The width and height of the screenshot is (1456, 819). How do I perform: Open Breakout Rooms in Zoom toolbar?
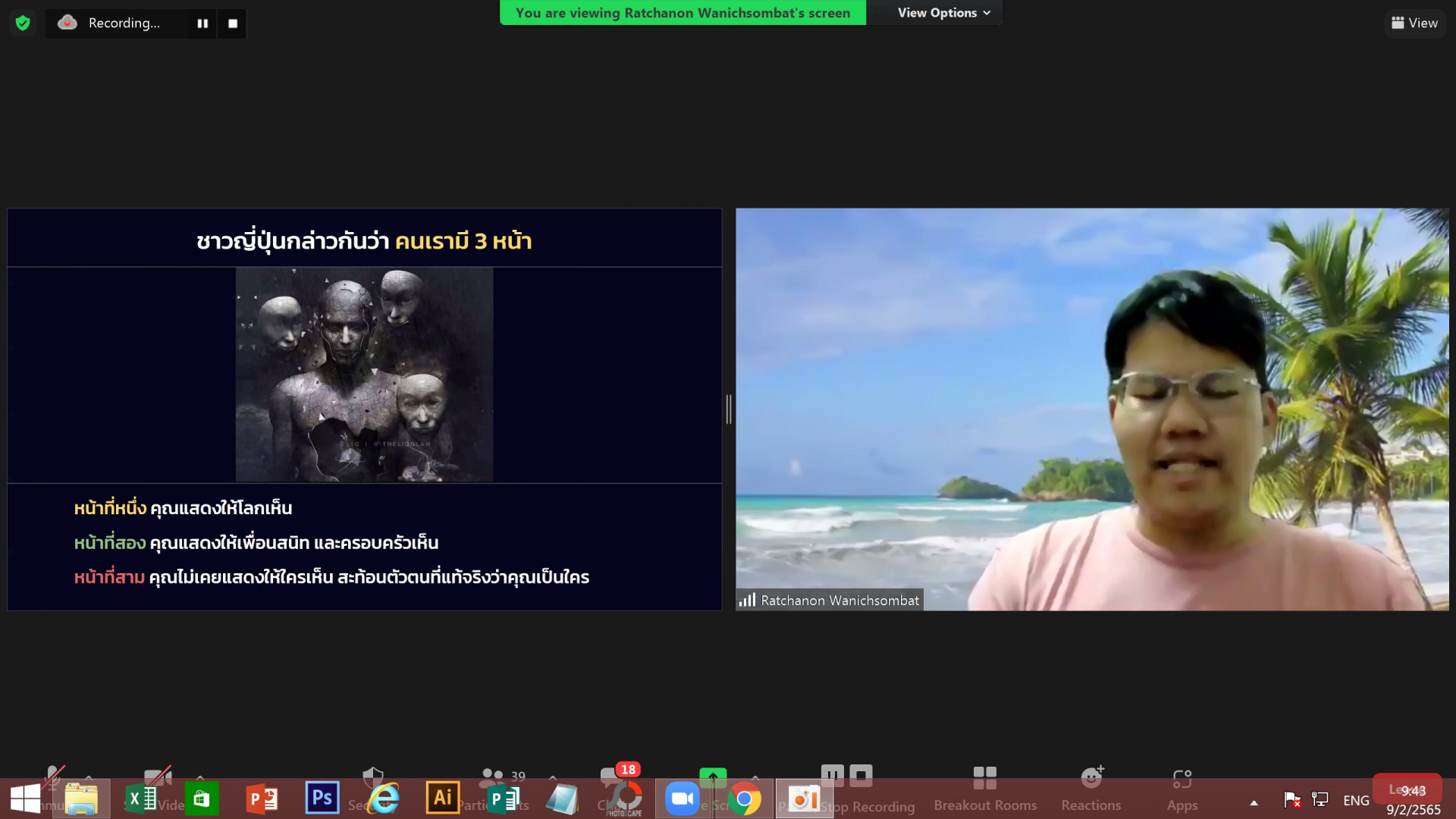[985, 789]
